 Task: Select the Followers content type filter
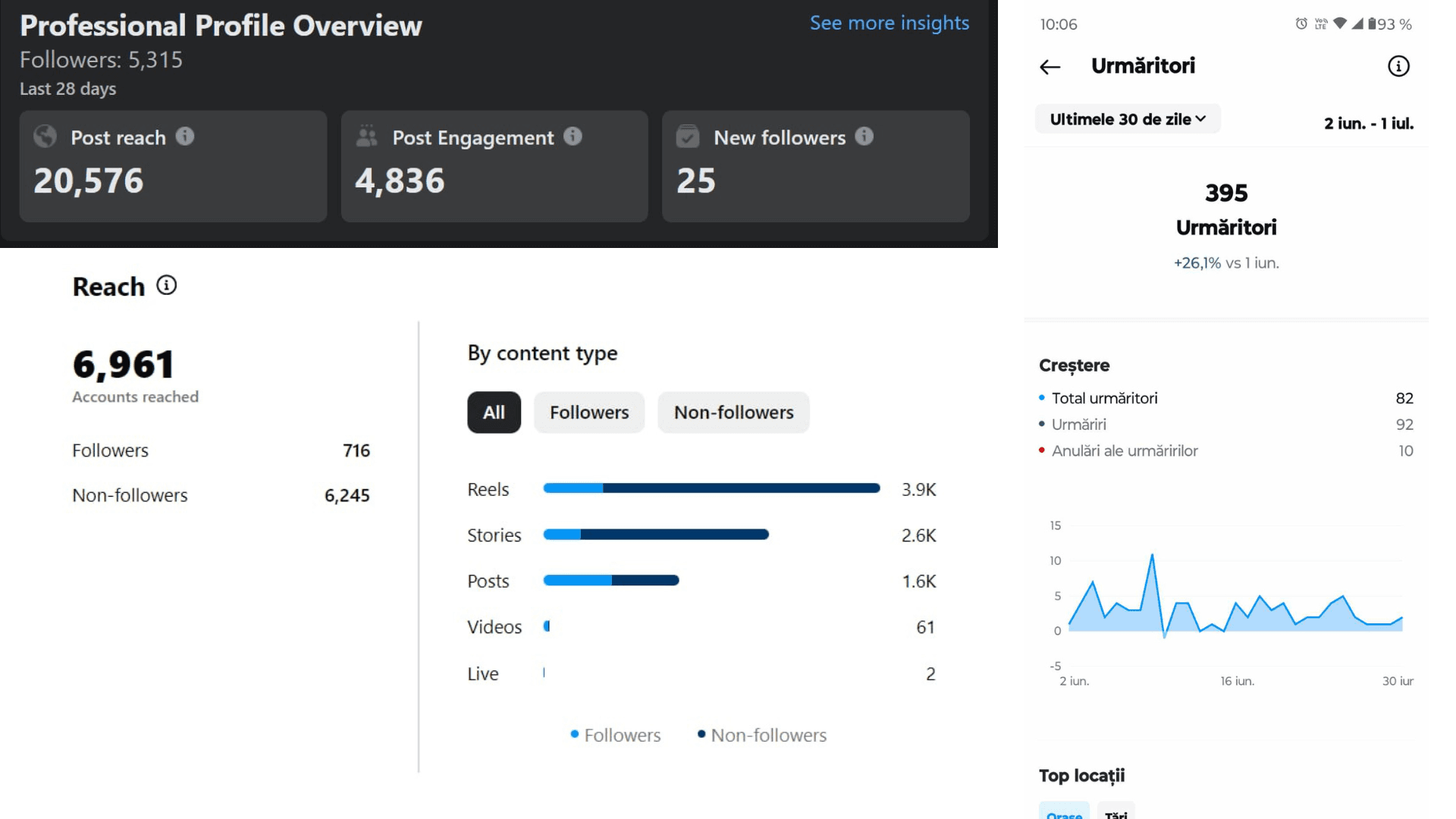pyautogui.click(x=589, y=413)
